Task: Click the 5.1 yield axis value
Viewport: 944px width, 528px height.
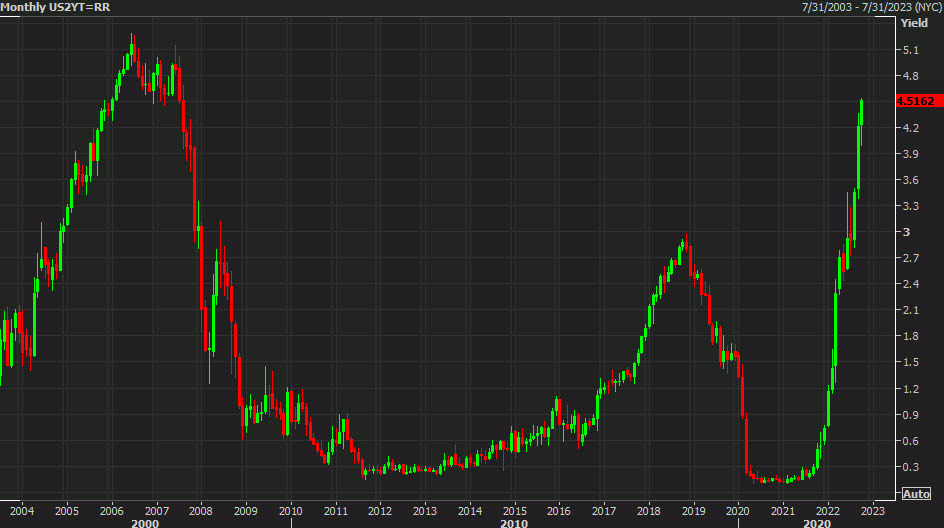Action: [x=910, y=50]
